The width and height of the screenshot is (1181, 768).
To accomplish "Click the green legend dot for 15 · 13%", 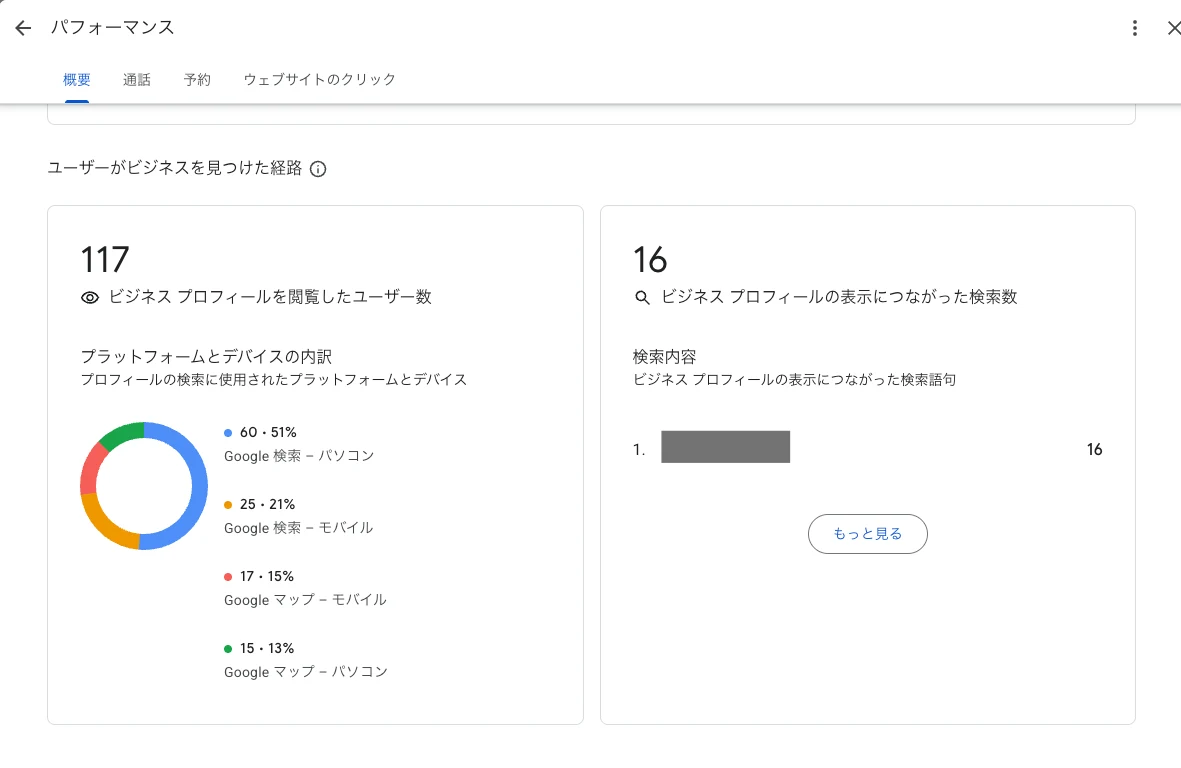I will [227, 649].
